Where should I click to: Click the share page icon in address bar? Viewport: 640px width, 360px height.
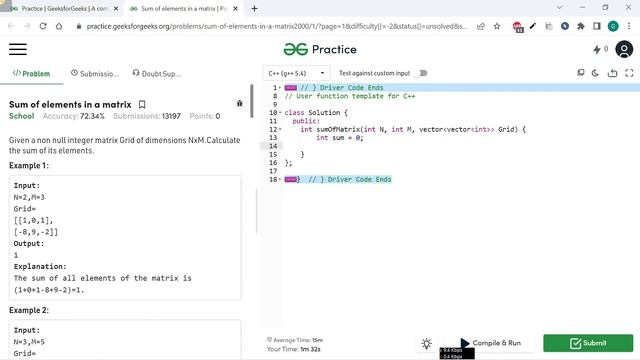tap(481, 26)
